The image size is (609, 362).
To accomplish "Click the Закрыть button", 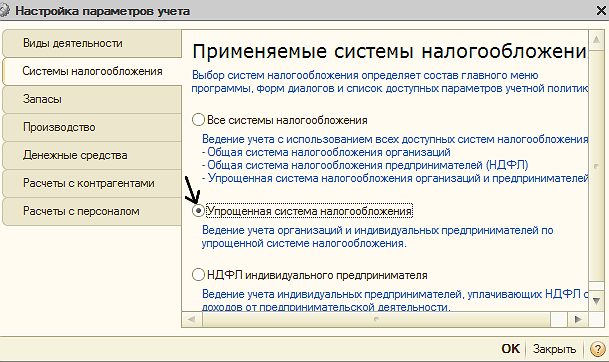I will click(x=554, y=349).
